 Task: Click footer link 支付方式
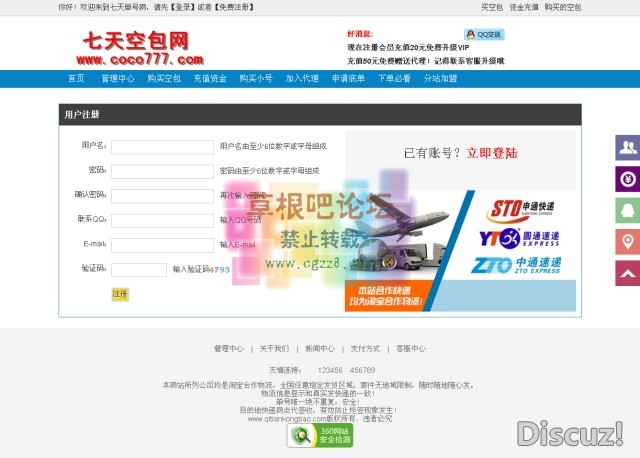point(365,349)
